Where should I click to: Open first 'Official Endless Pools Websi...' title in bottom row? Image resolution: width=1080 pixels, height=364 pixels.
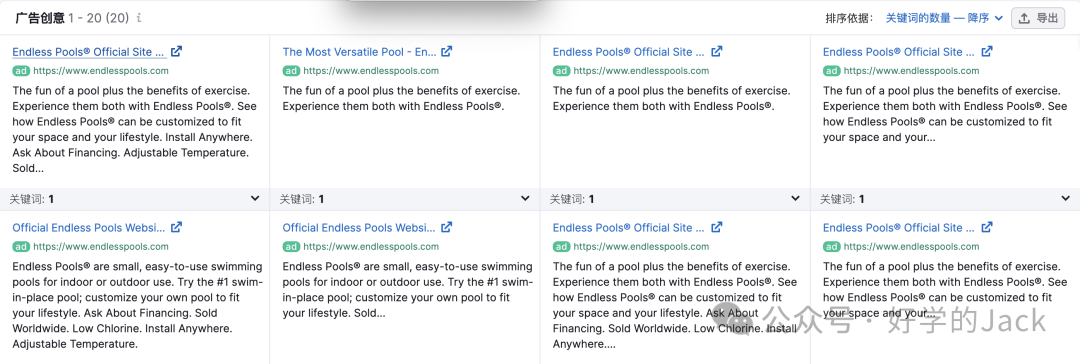89,228
